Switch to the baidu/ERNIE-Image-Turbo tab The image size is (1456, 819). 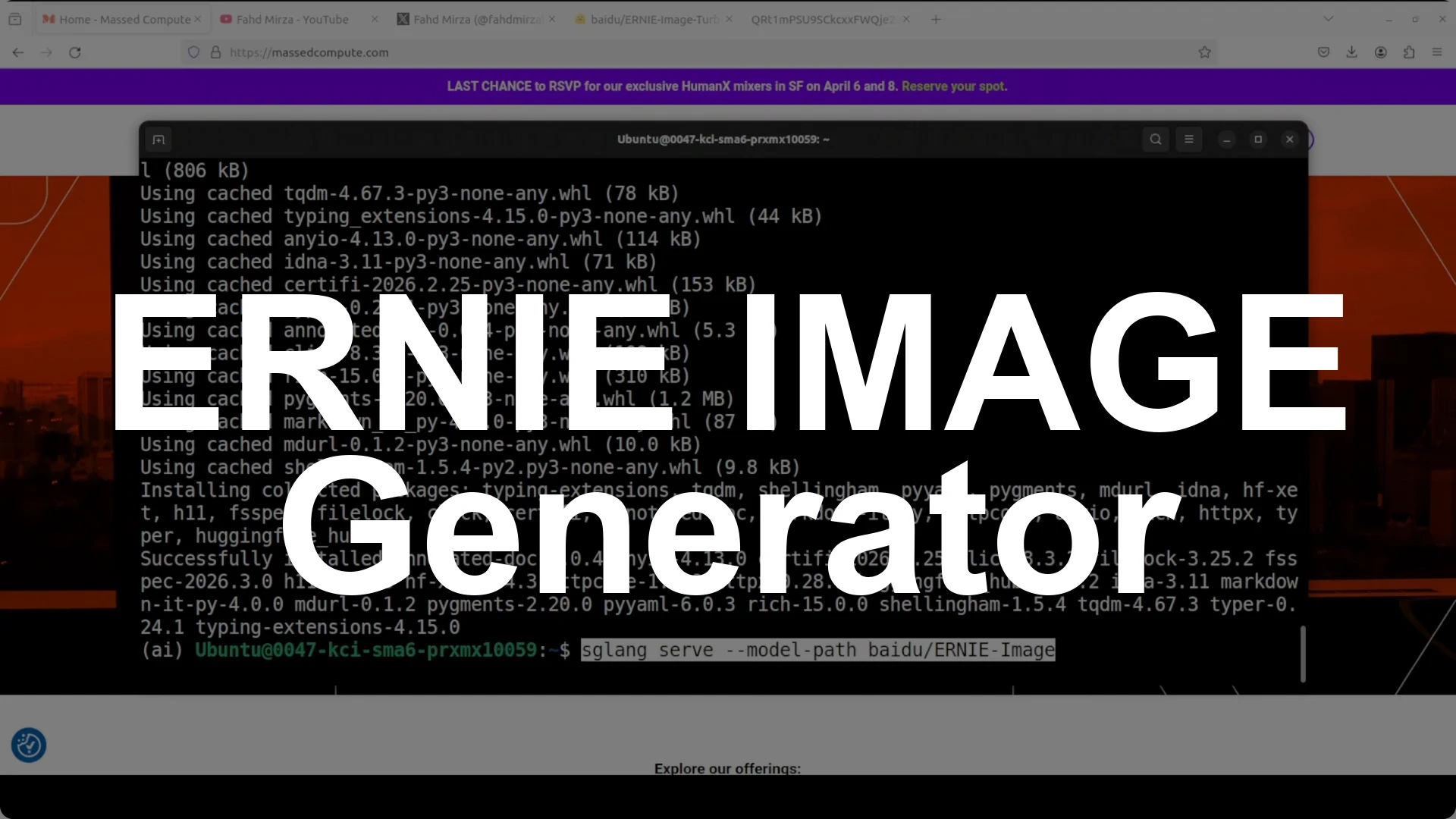tap(653, 19)
